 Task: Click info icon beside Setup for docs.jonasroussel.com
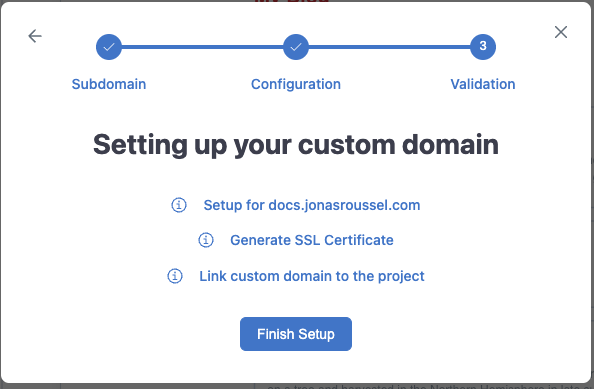click(x=179, y=205)
